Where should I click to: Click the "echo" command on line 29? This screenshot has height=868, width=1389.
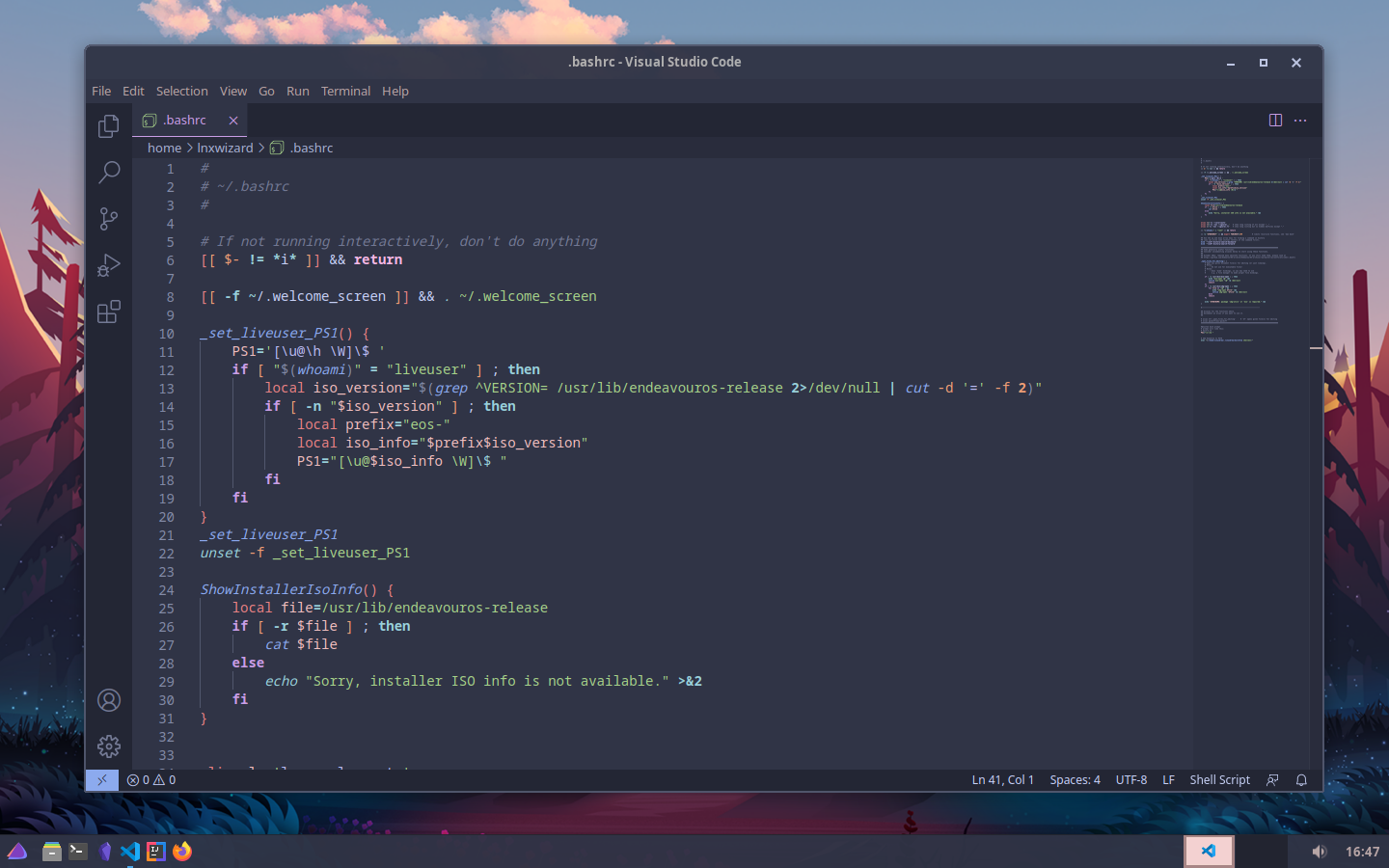[x=282, y=681]
